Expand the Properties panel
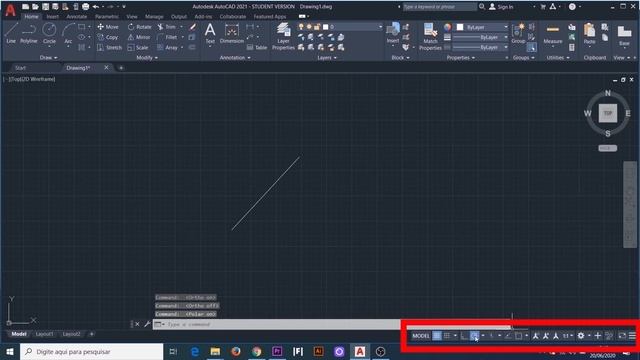 click(461, 58)
